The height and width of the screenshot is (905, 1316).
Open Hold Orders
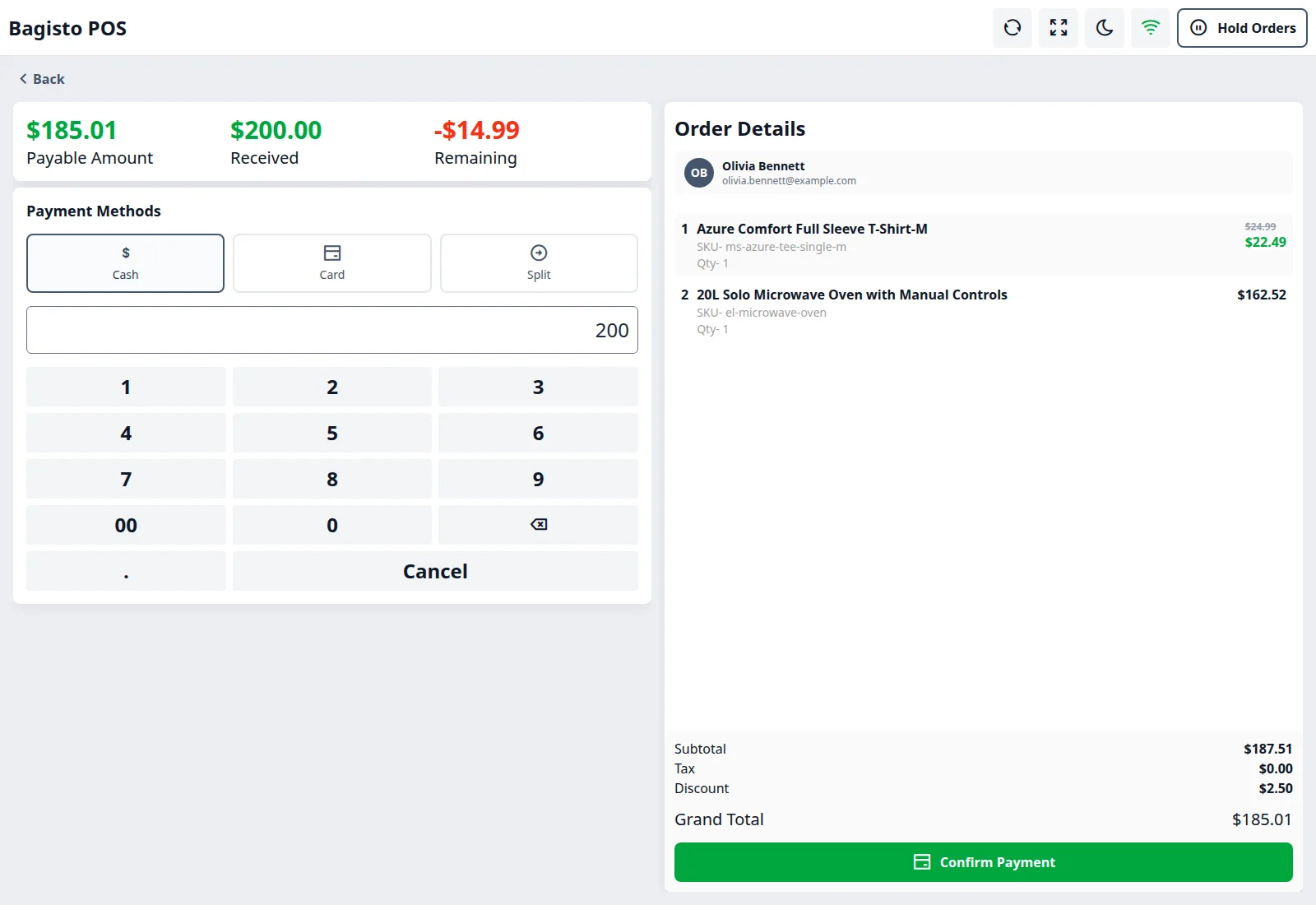coord(1242,28)
